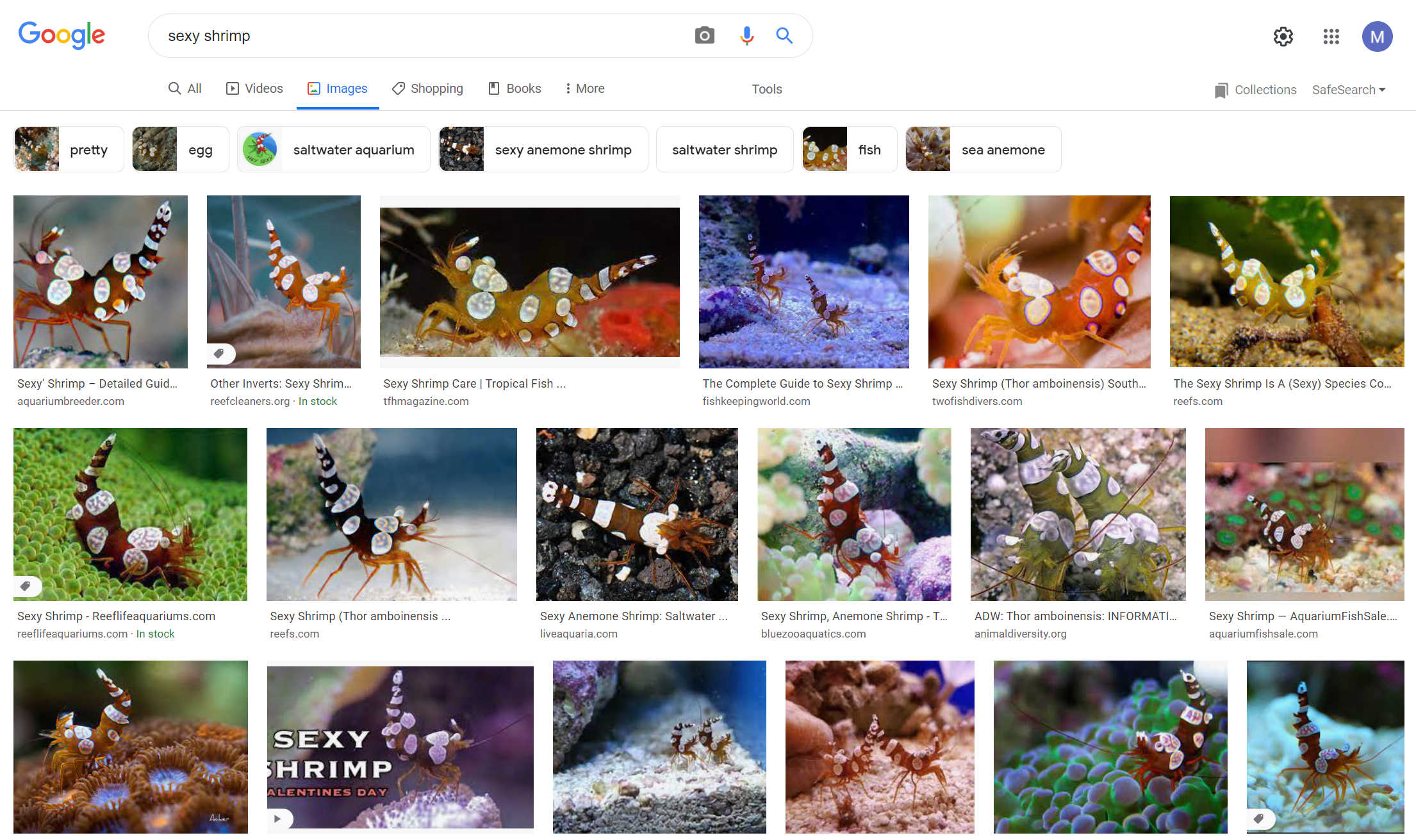The width and height of the screenshot is (1416, 840).
Task: Switch to the Shopping tab
Action: 427,88
